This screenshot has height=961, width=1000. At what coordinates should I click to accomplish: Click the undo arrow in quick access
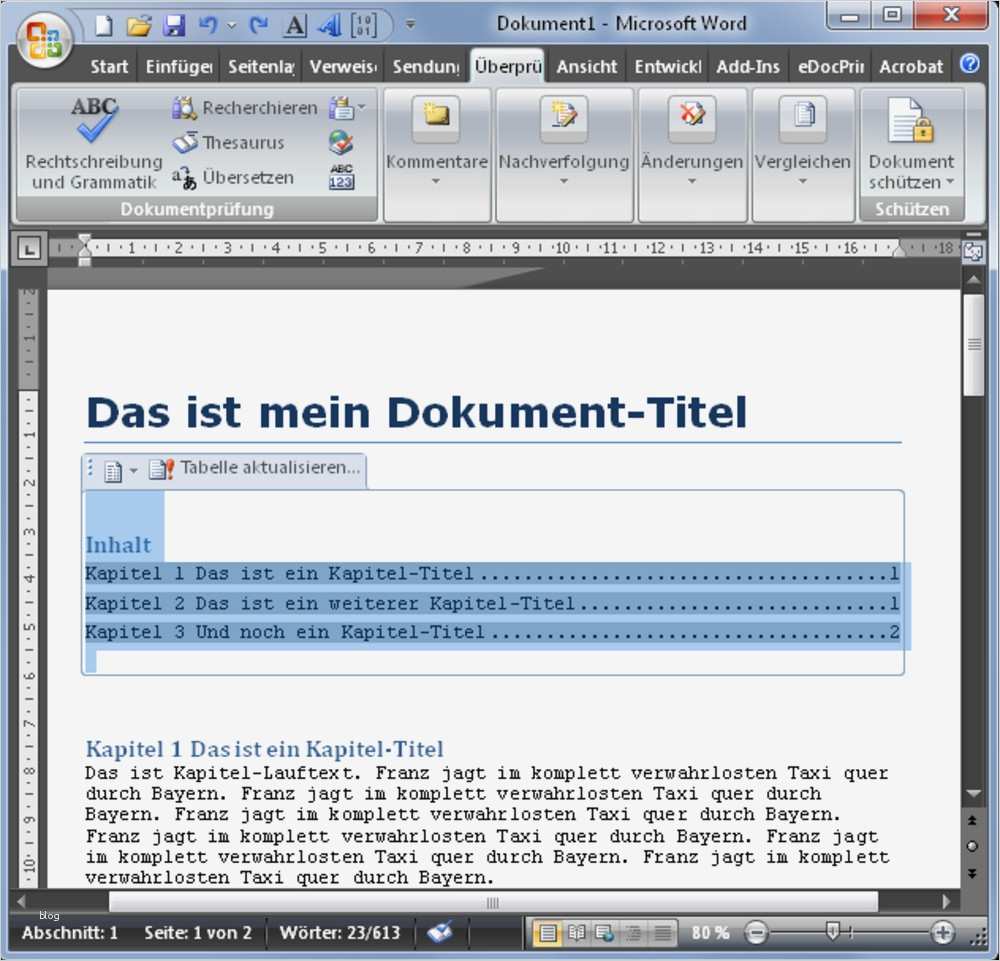207,25
